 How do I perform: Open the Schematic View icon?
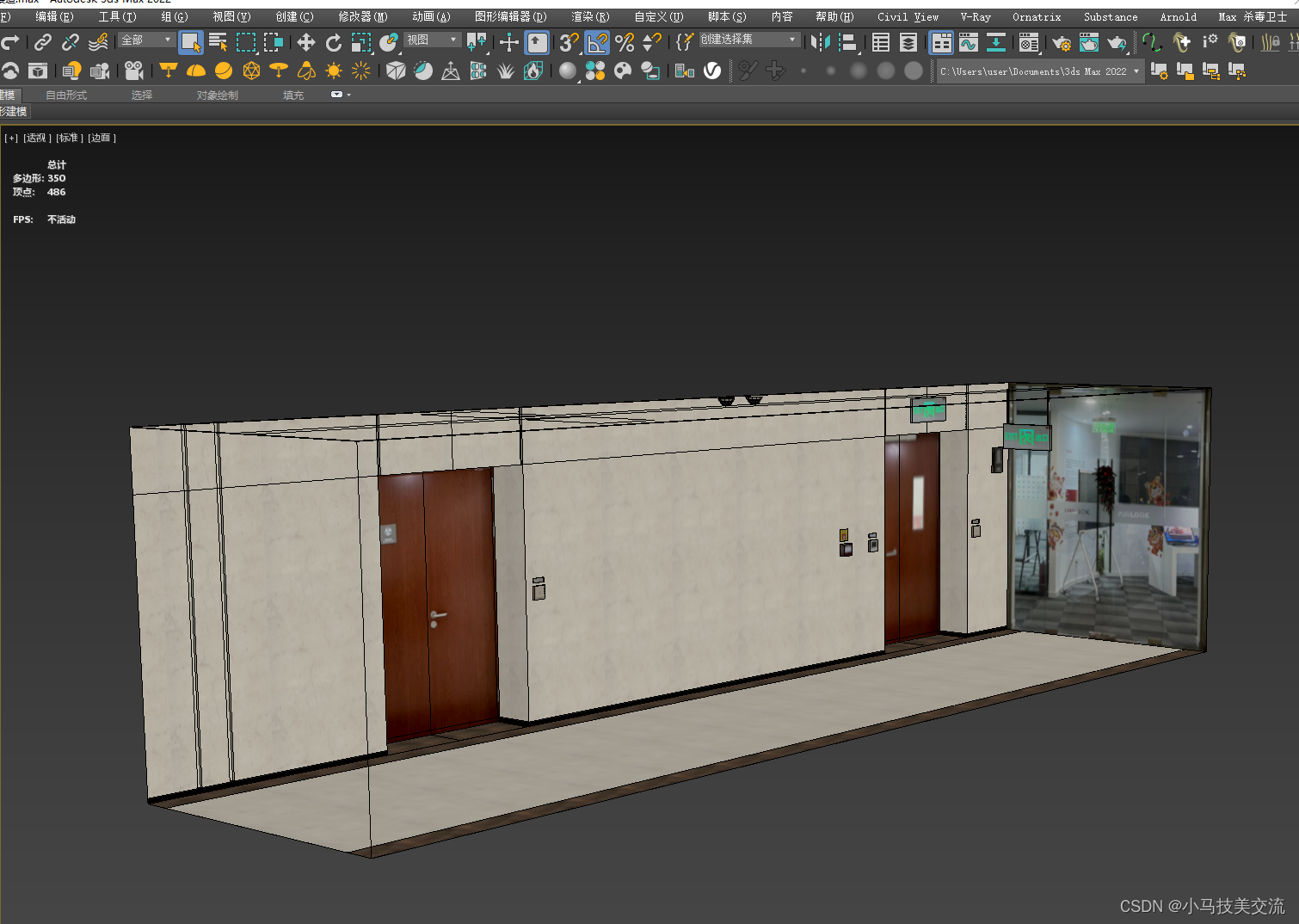click(x=996, y=41)
